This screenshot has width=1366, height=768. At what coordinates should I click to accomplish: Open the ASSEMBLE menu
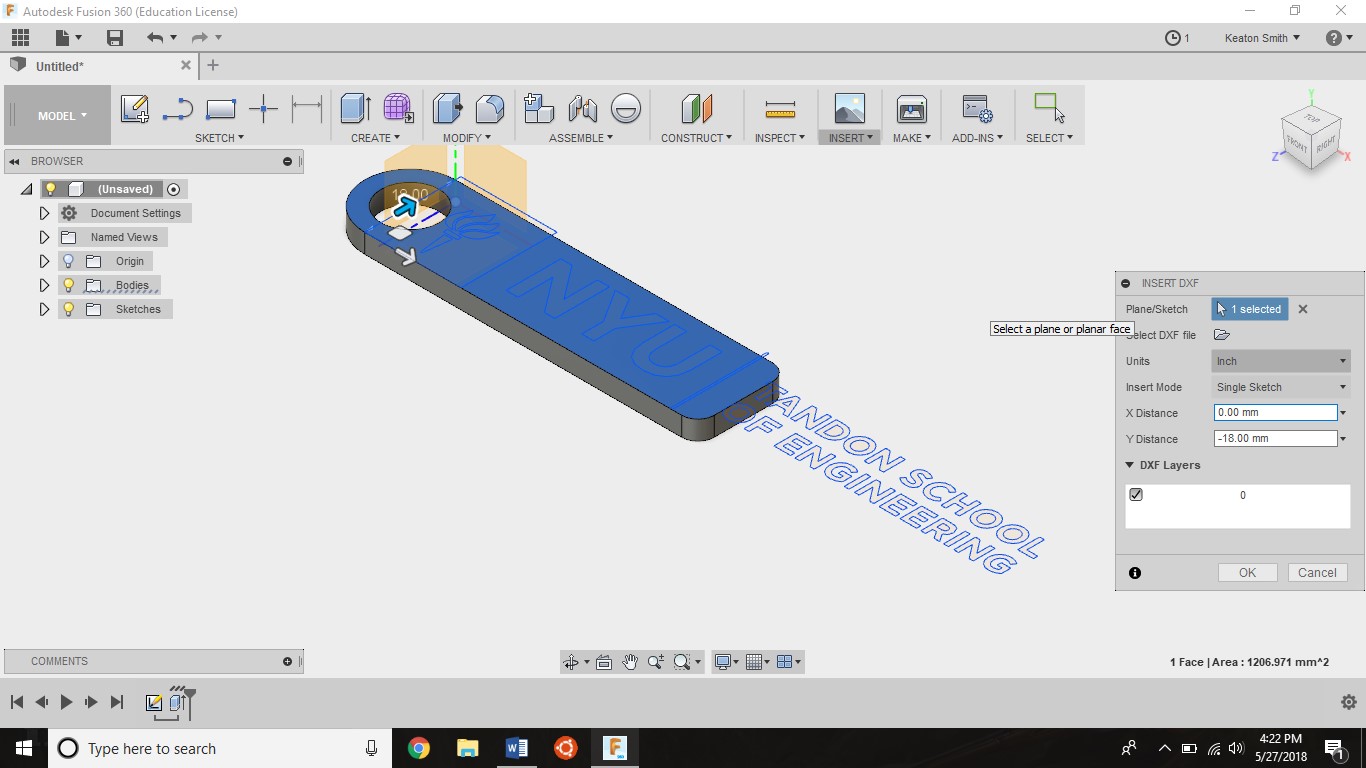coord(581,138)
